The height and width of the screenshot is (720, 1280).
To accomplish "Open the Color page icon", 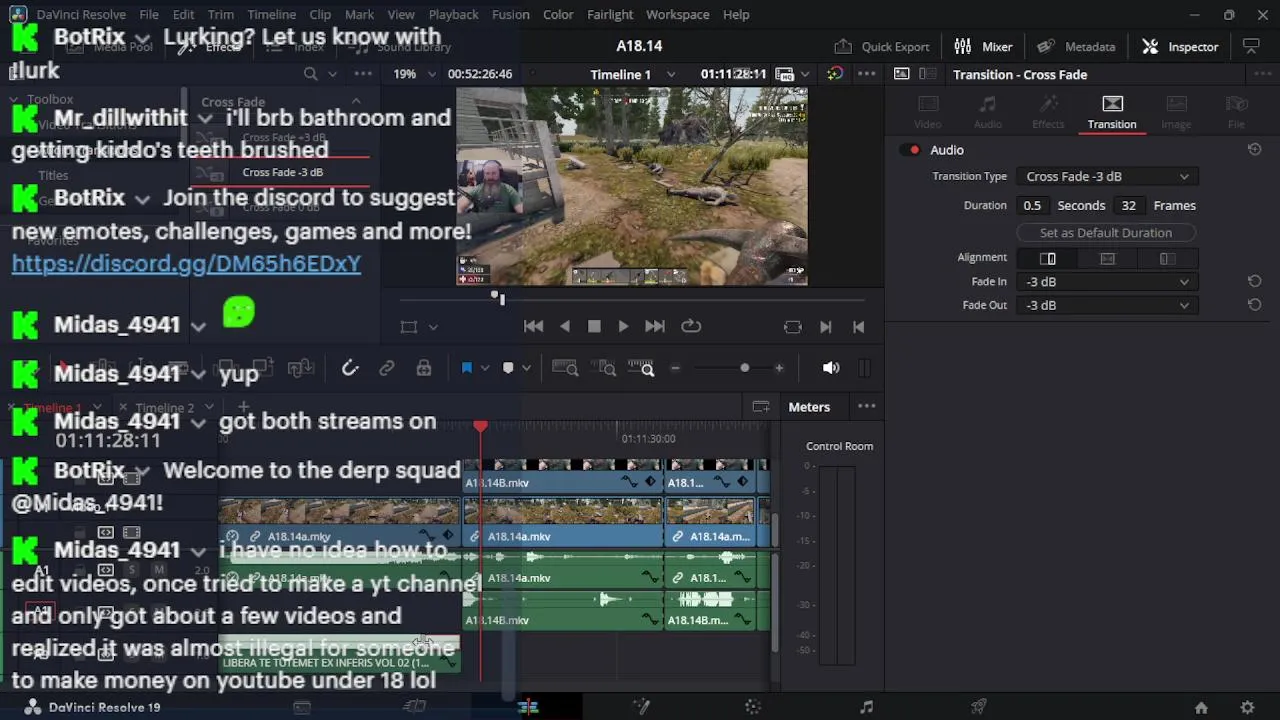I will (753, 707).
